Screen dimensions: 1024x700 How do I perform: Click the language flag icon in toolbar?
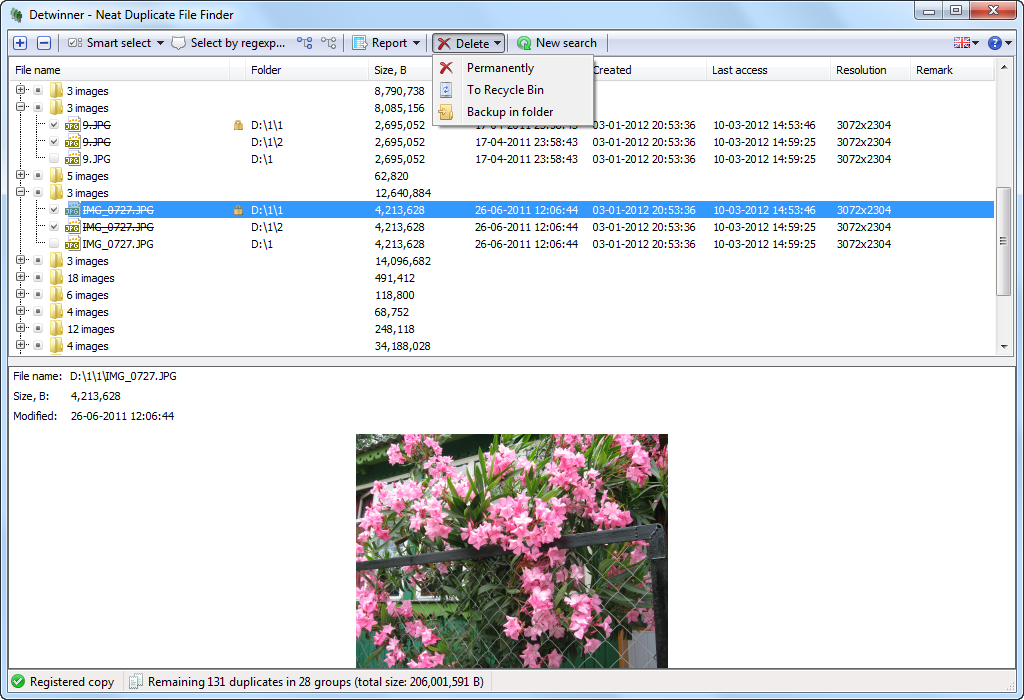[962, 43]
